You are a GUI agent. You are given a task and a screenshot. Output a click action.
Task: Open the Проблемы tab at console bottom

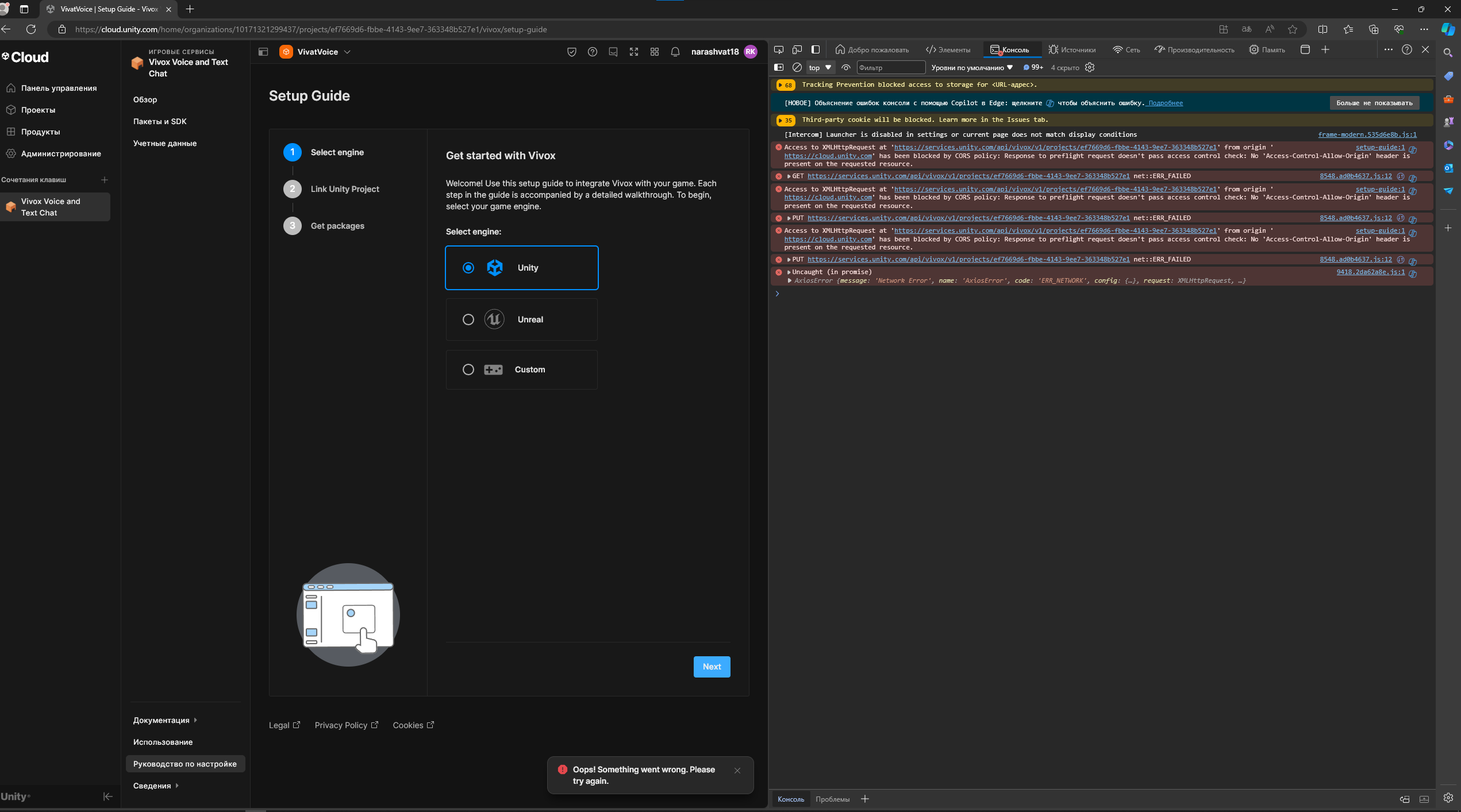832,799
